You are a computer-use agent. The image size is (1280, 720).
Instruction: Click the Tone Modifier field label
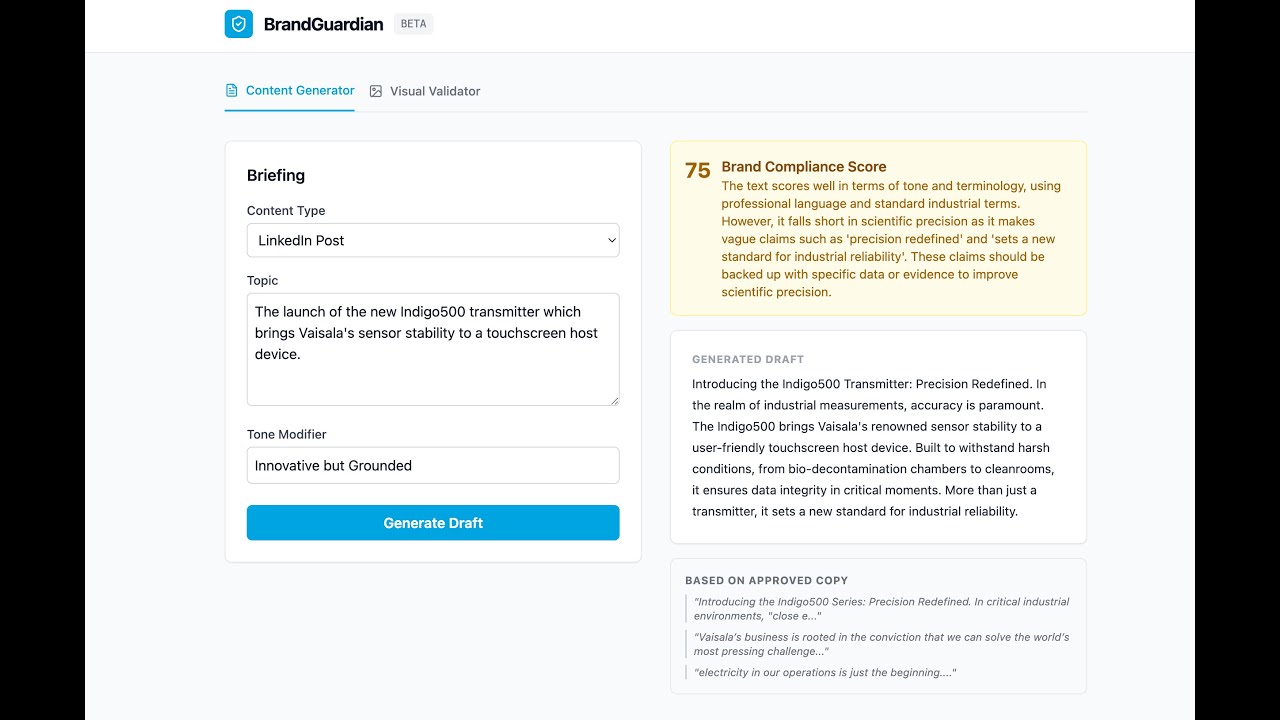coord(287,435)
